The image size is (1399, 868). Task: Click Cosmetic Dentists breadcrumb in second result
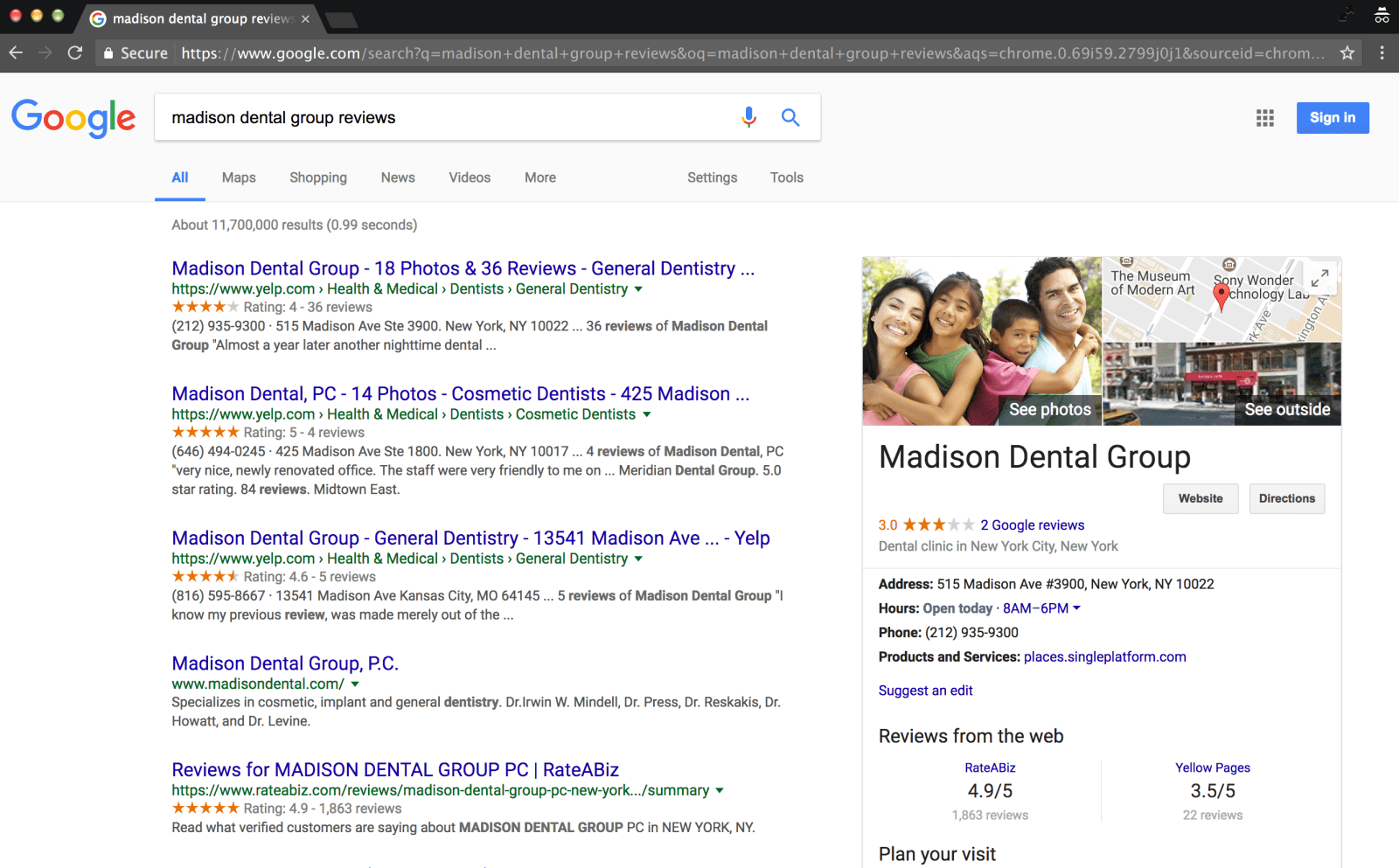coord(575,414)
